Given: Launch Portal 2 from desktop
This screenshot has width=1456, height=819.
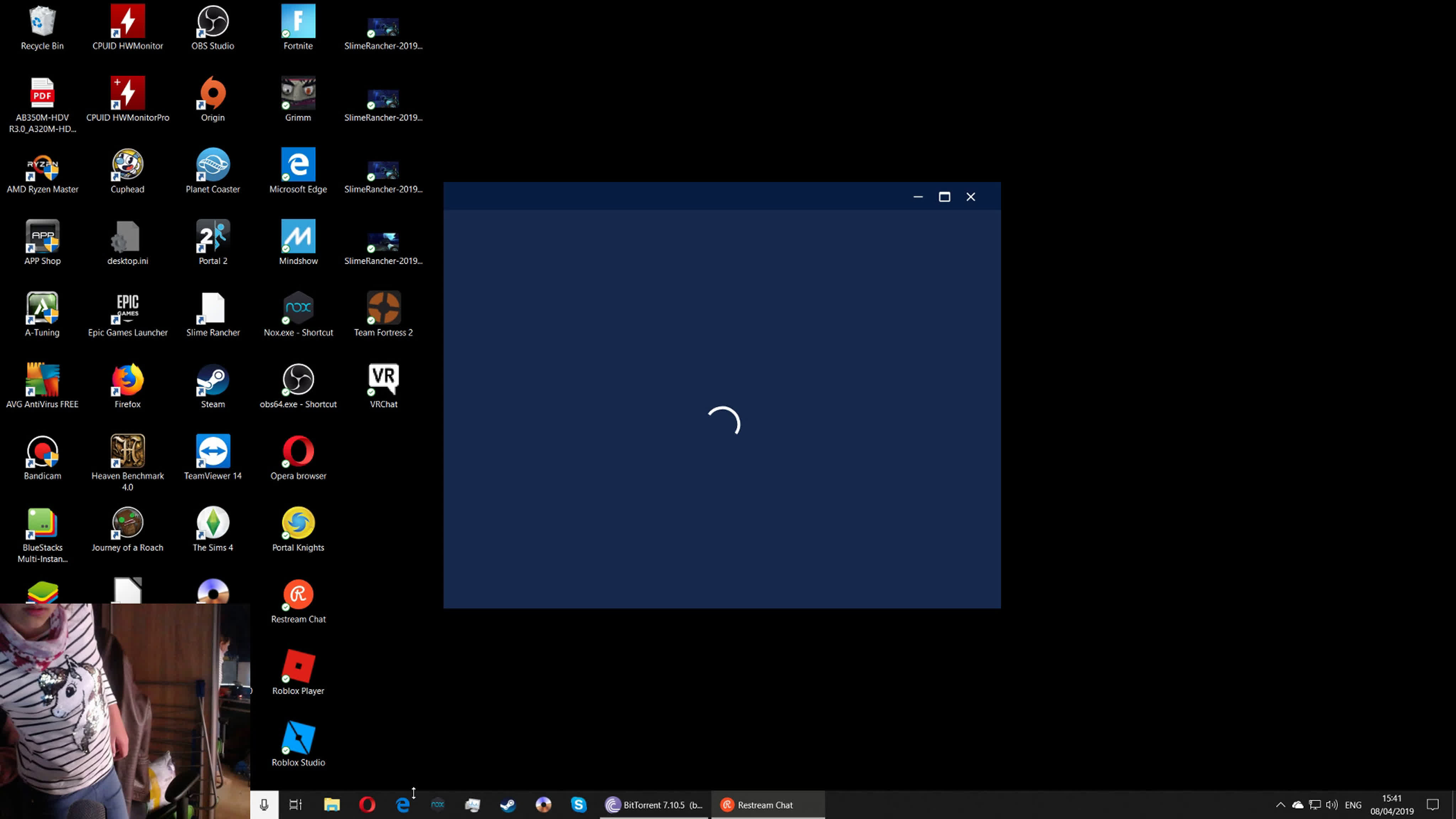Looking at the screenshot, I should [213, 243].
